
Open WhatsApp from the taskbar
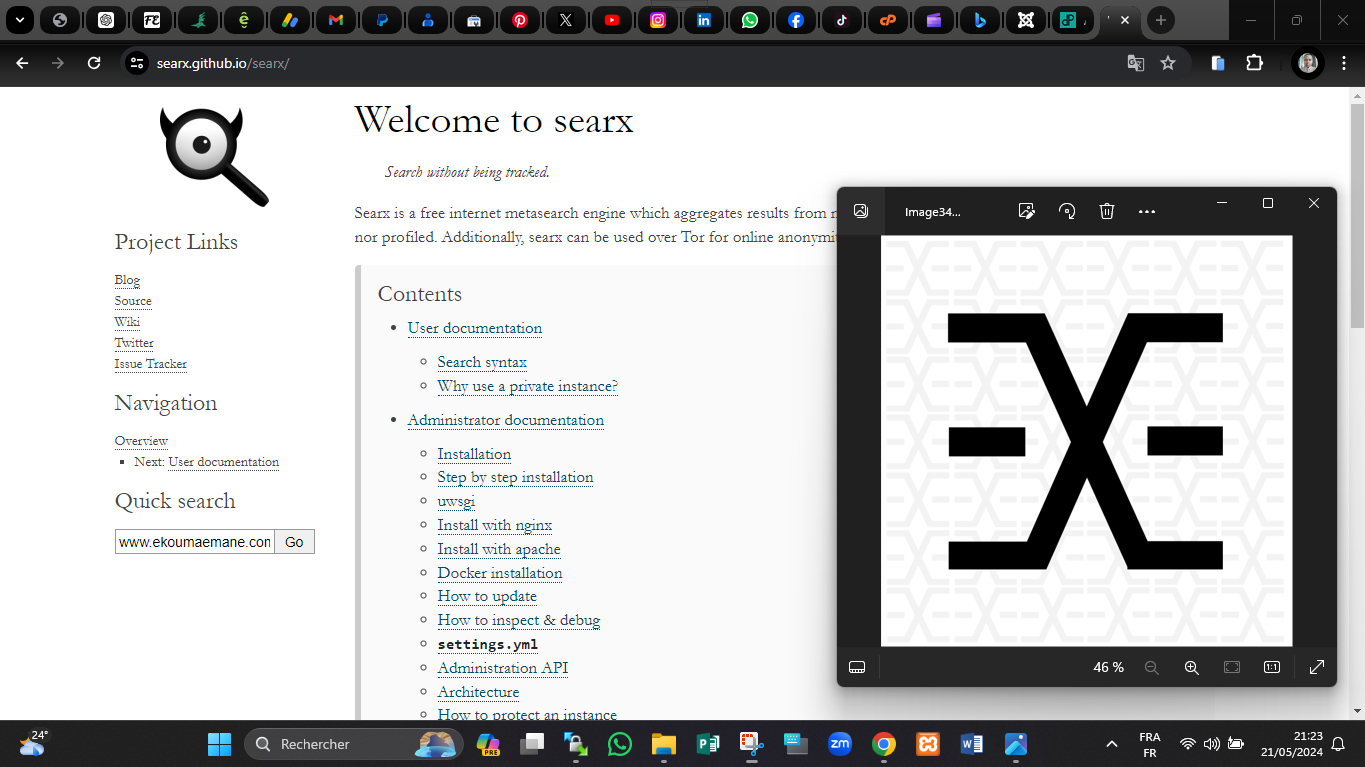tap(620, 744)
